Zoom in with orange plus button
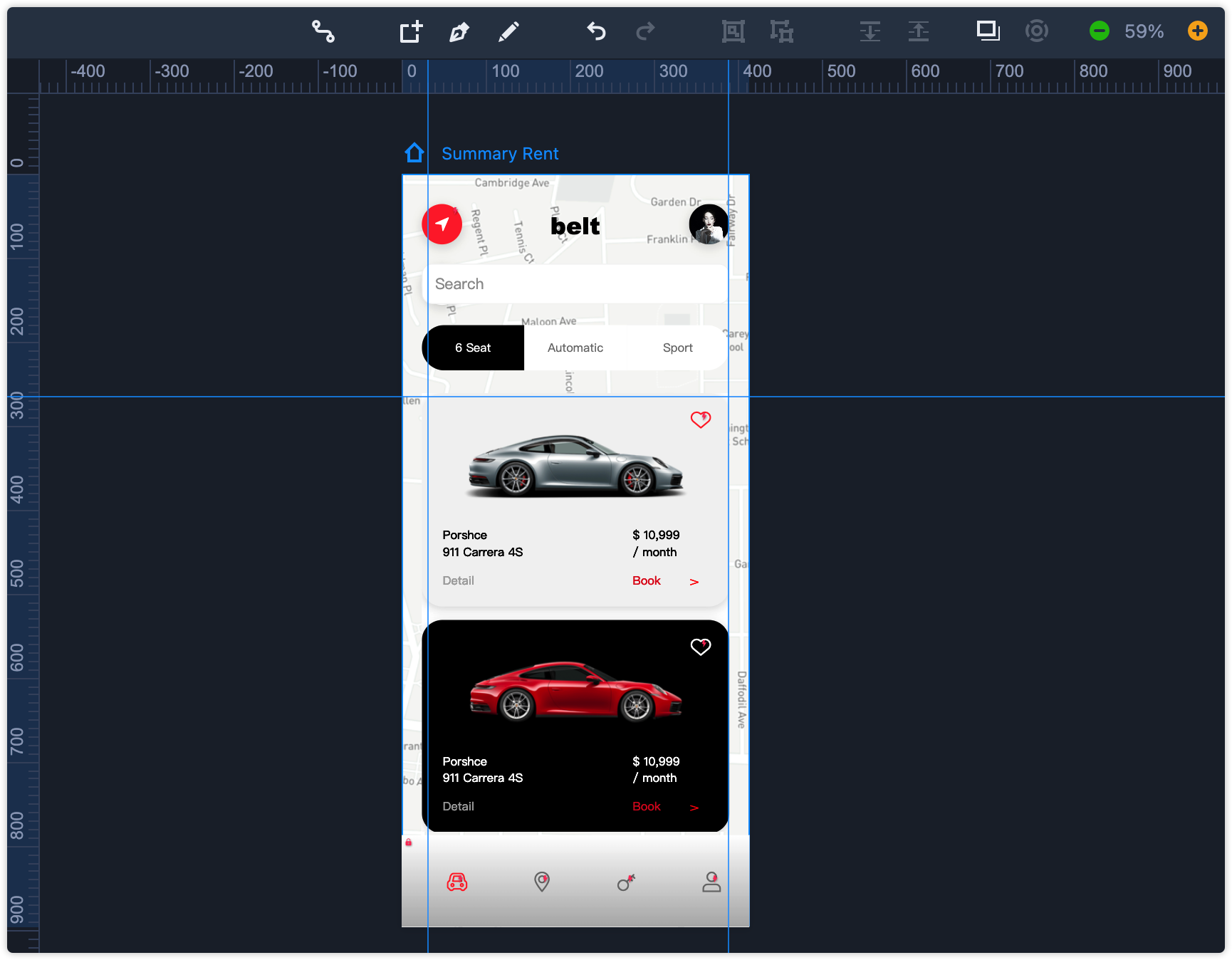The image size is (1232, 960). click(1197, 31)
